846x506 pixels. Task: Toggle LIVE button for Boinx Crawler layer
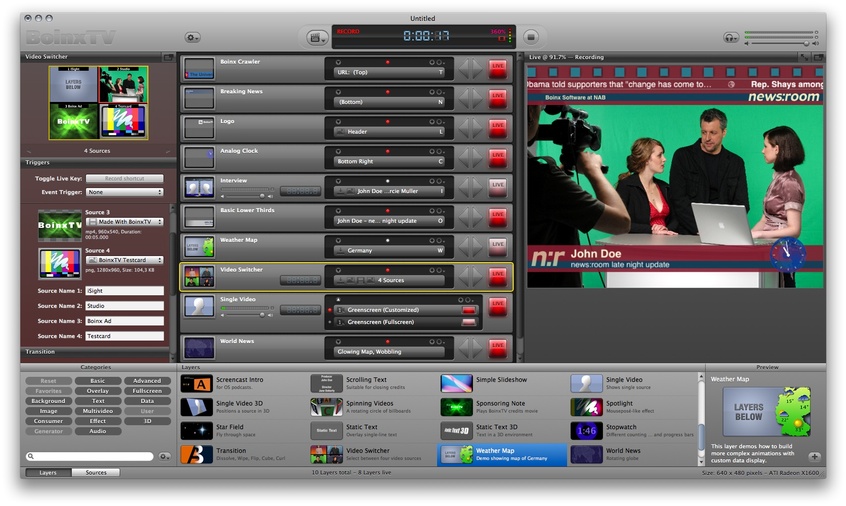pos(497,69)
